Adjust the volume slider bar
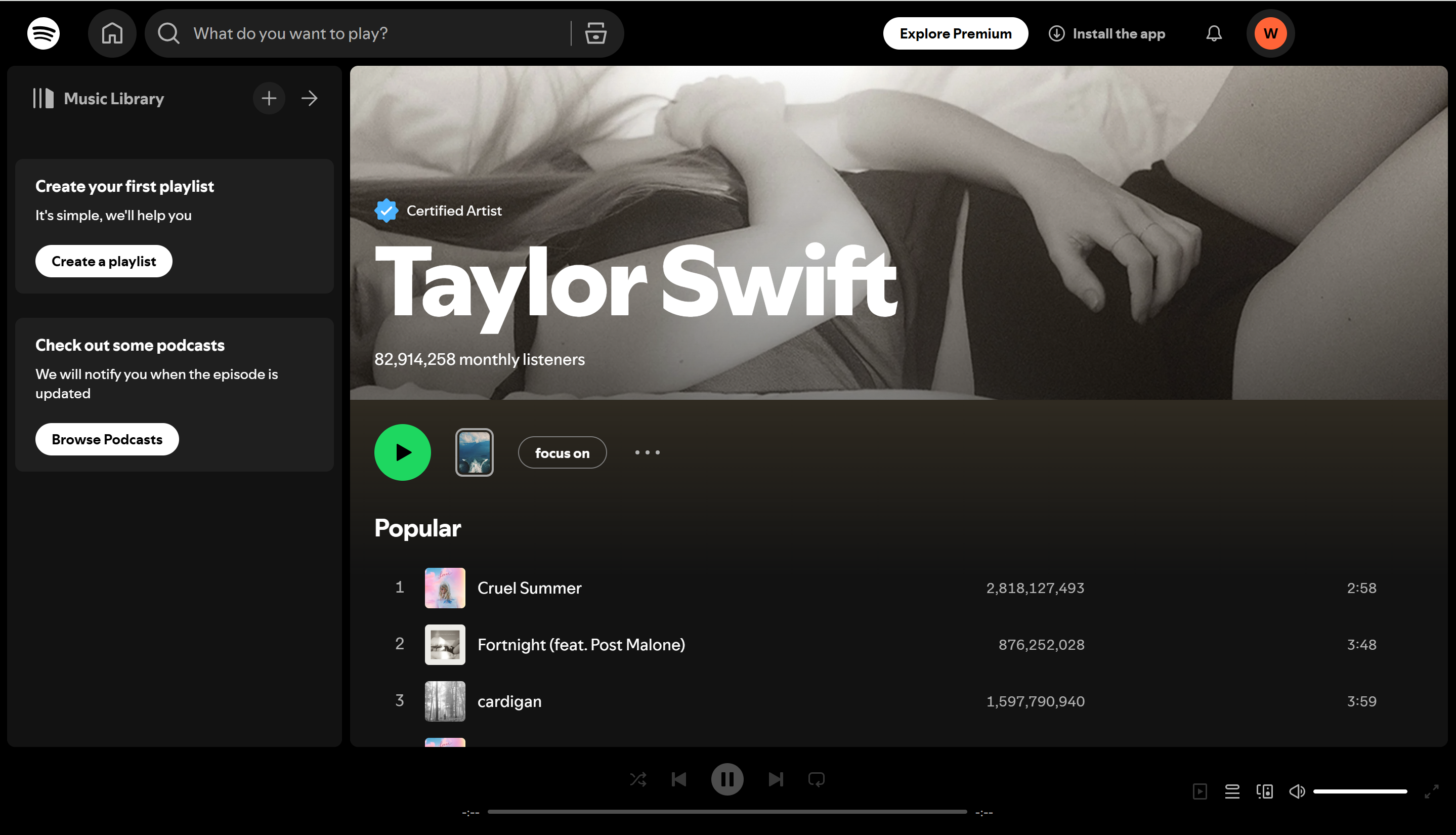The height and width of the screenshot is (835, 1456). [x=1360, y=791]
